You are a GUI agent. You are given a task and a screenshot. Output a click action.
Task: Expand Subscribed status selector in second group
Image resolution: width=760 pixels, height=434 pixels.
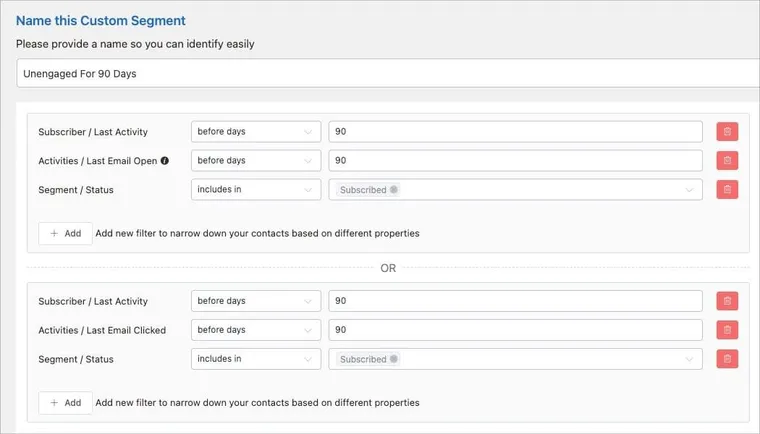[515, 359]
